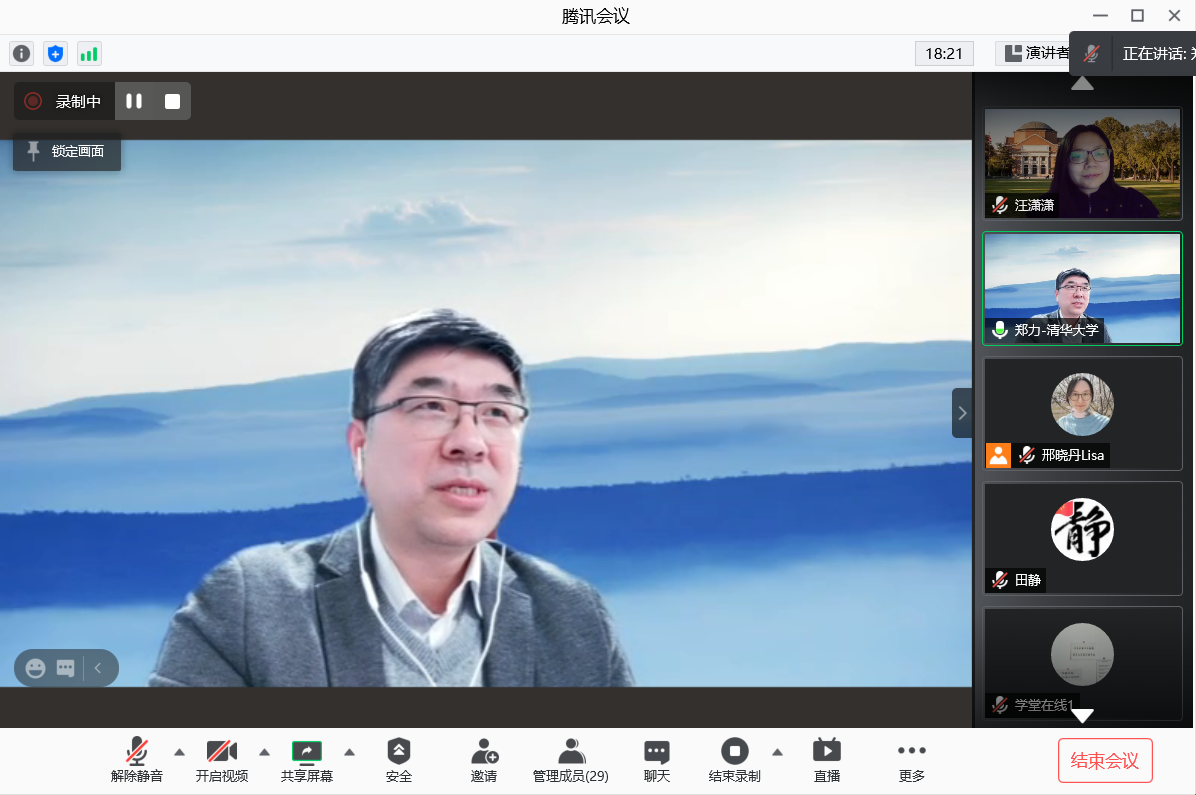Open the 更多 options menu
Viewport: 1196px width, 795px height.
[x=911, y=761]
